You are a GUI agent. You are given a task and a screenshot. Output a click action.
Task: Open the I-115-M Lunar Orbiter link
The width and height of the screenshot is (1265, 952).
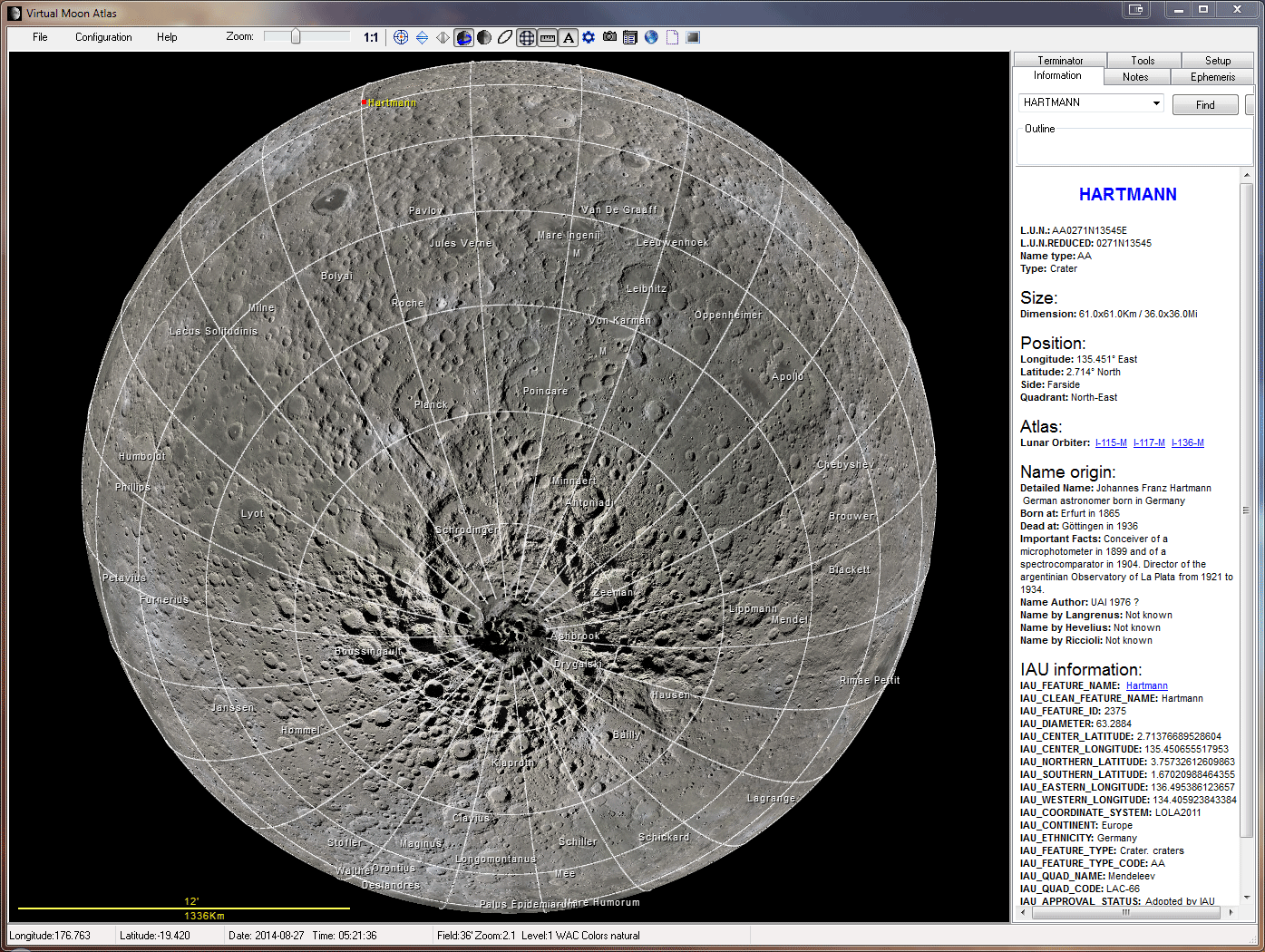[x=1111, y=443]
